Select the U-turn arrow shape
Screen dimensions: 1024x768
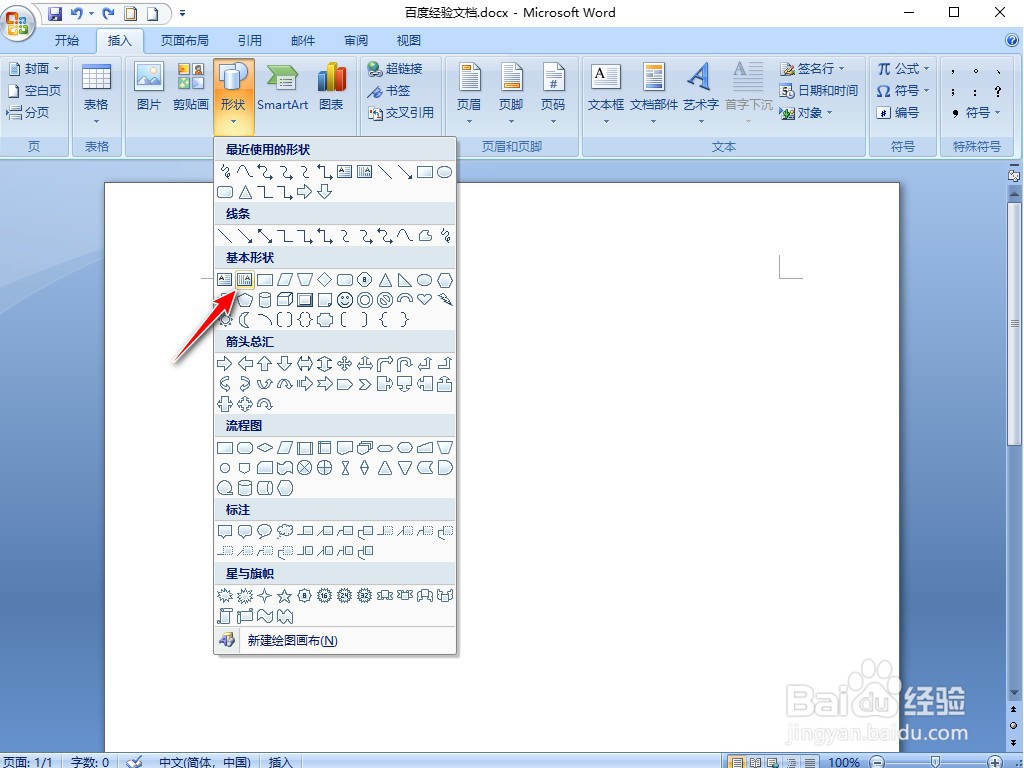pyautogui.click(x=405, y=364)
